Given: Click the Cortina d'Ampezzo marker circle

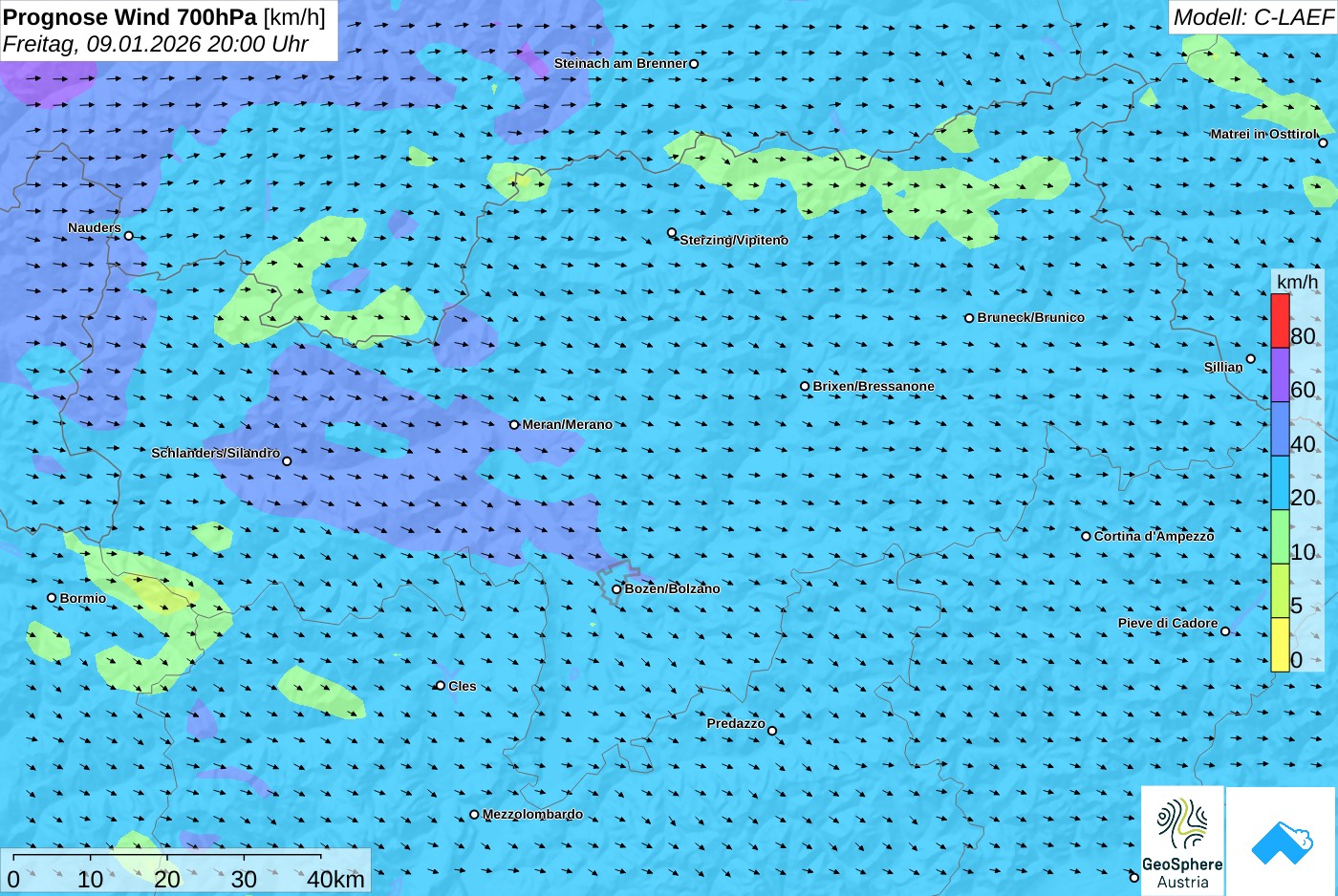Looking at the screenshot, I should [x=1086, y=536].
